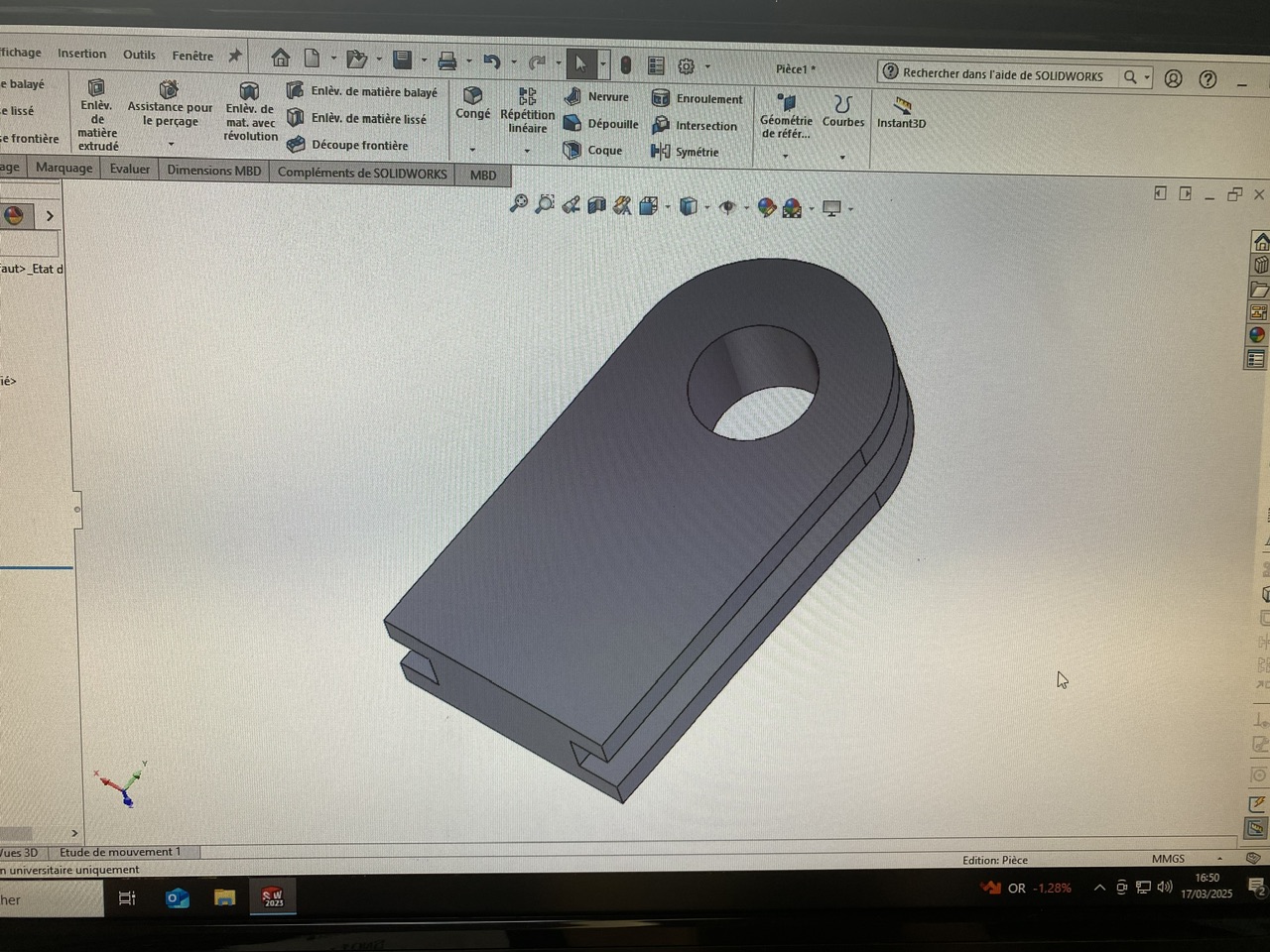The width and height of the screenshot is (1270, 952).
Task: Open the Compléments de SOLIDWORKS tab
Action: tap(362, 173)
